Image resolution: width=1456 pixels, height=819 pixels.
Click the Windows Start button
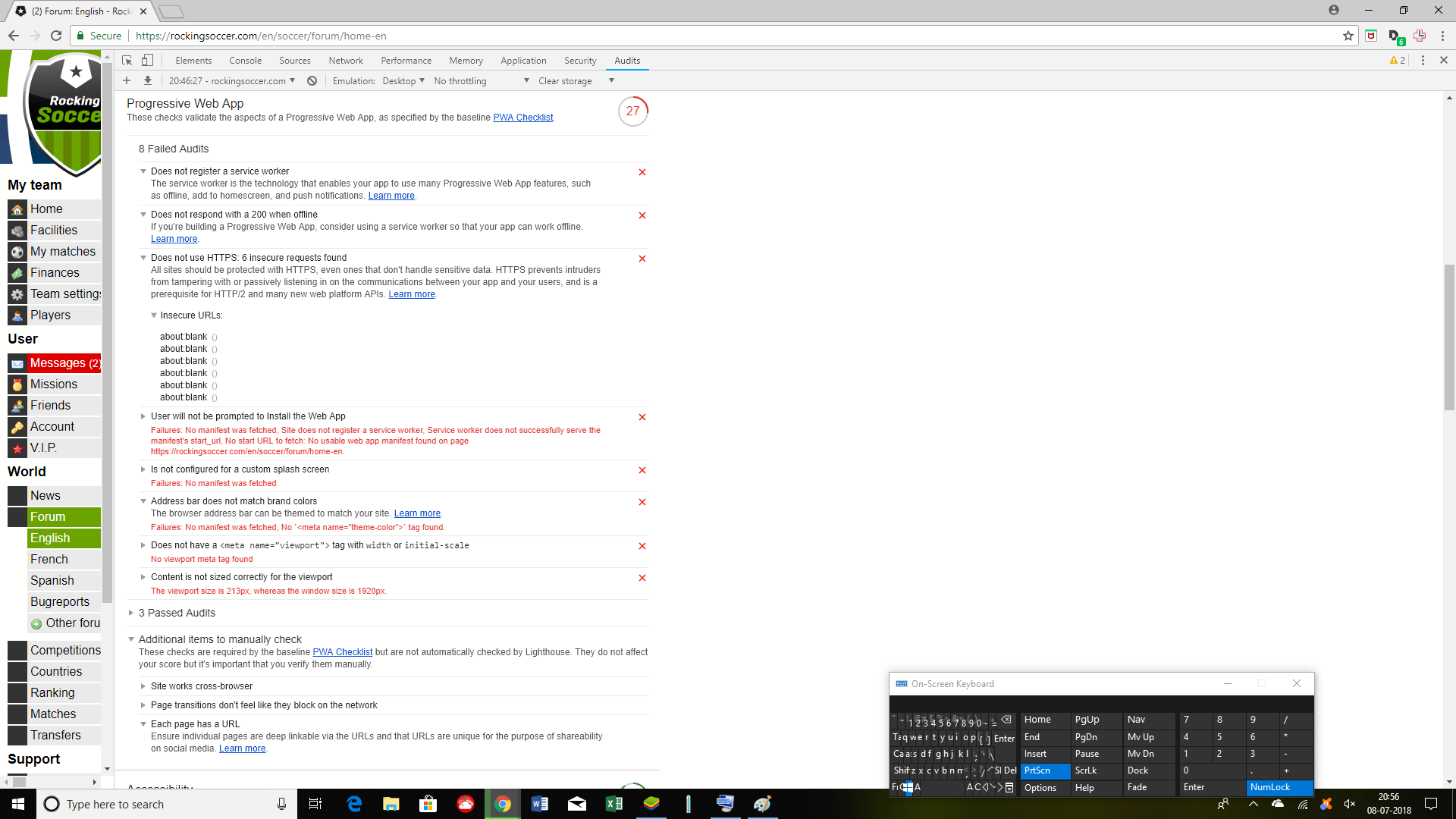pos(18,804)
